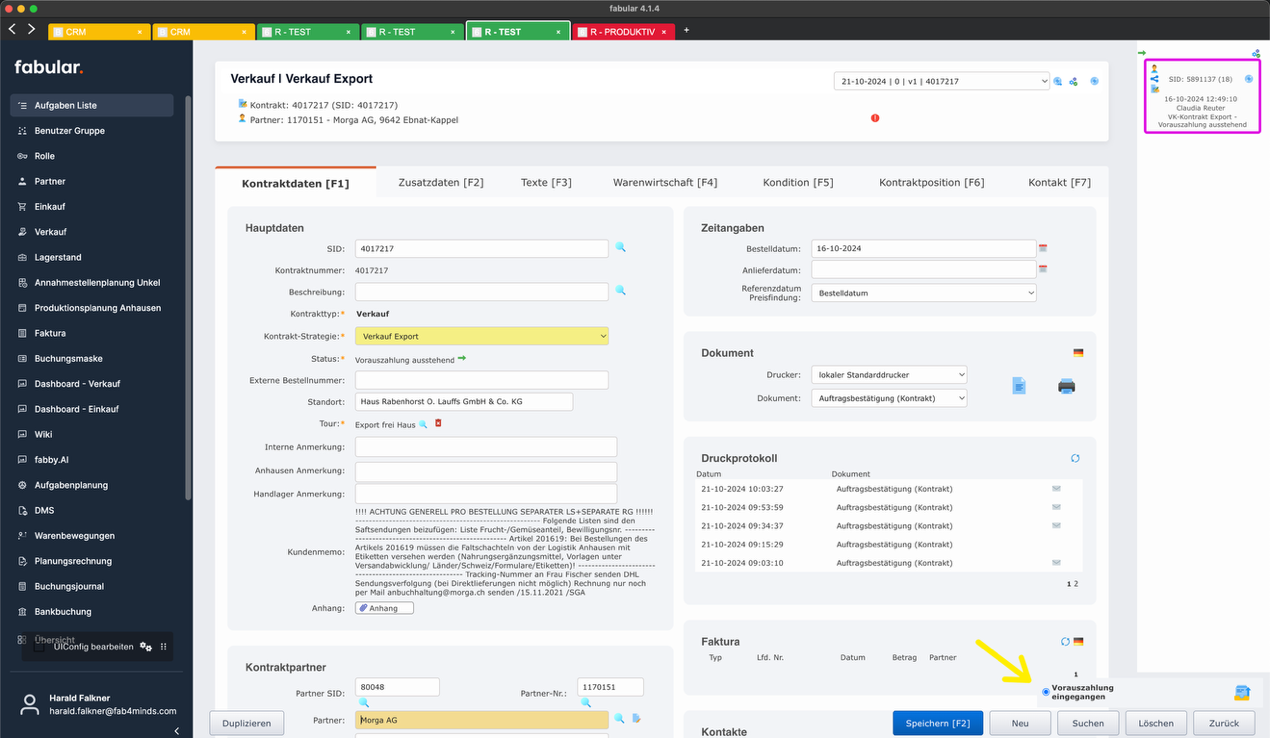Expand the Kontrakt-Strategie dropdown
This screenshot has height=738, width=1270.
click(481, 336)
